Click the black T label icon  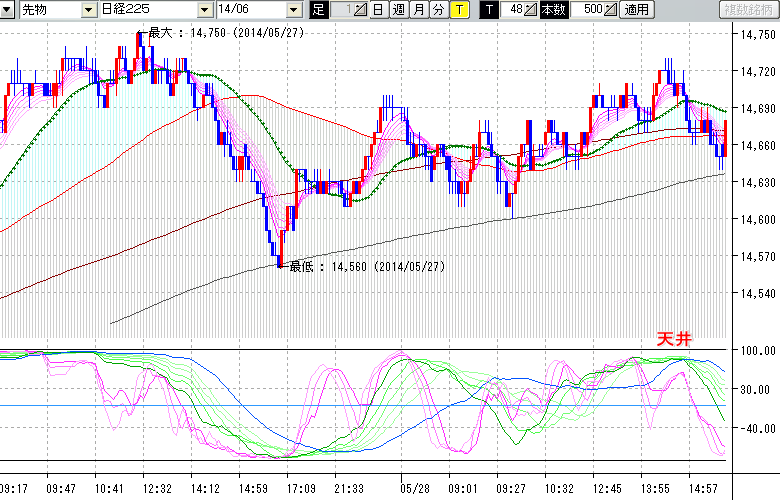(489, 10)
